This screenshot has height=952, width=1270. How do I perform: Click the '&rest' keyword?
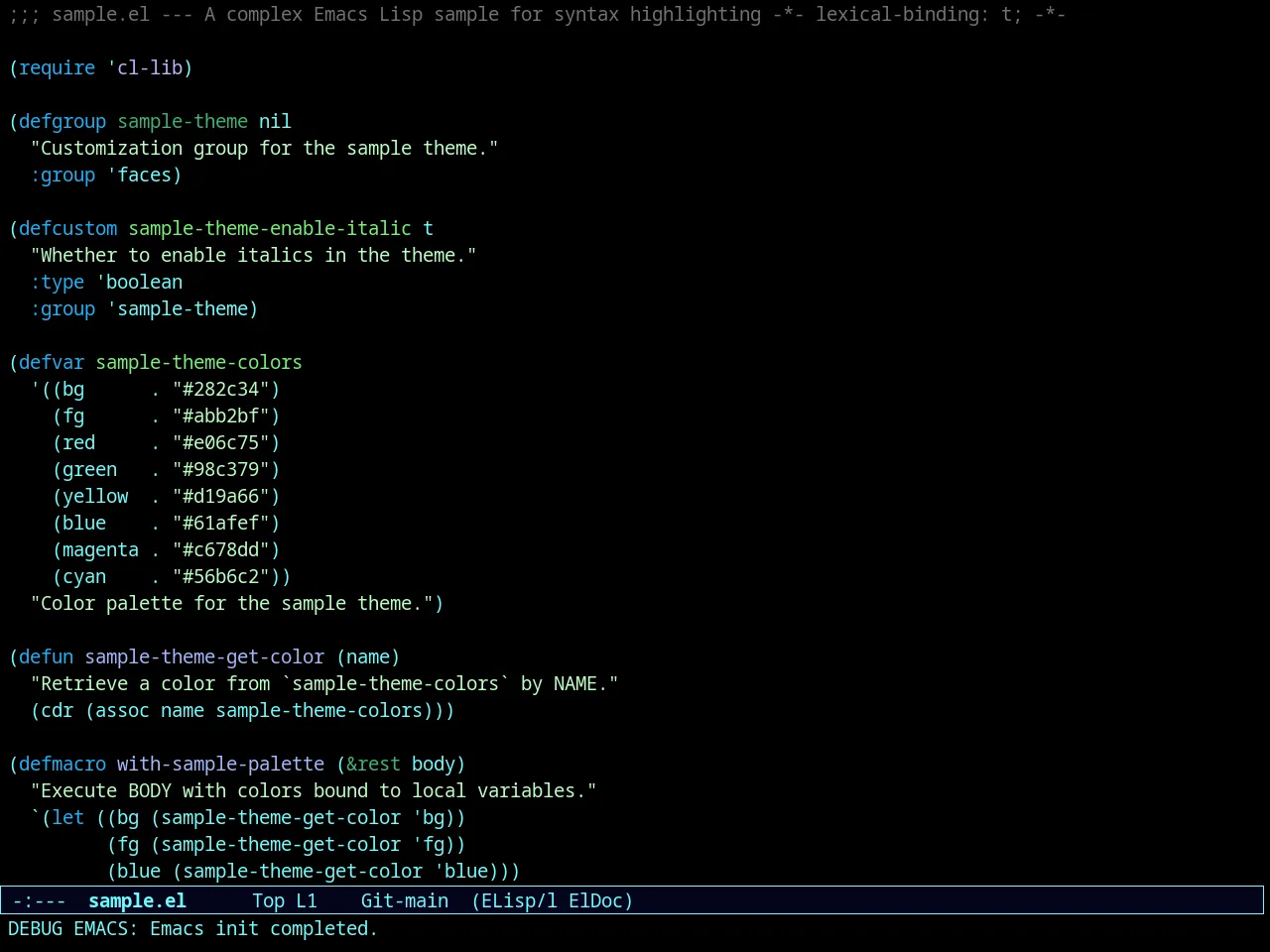click(x=373, y=764)
